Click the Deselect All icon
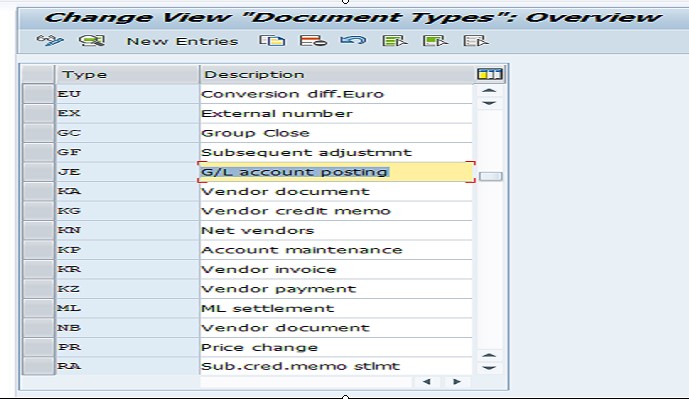 click(x=476, y=41)
